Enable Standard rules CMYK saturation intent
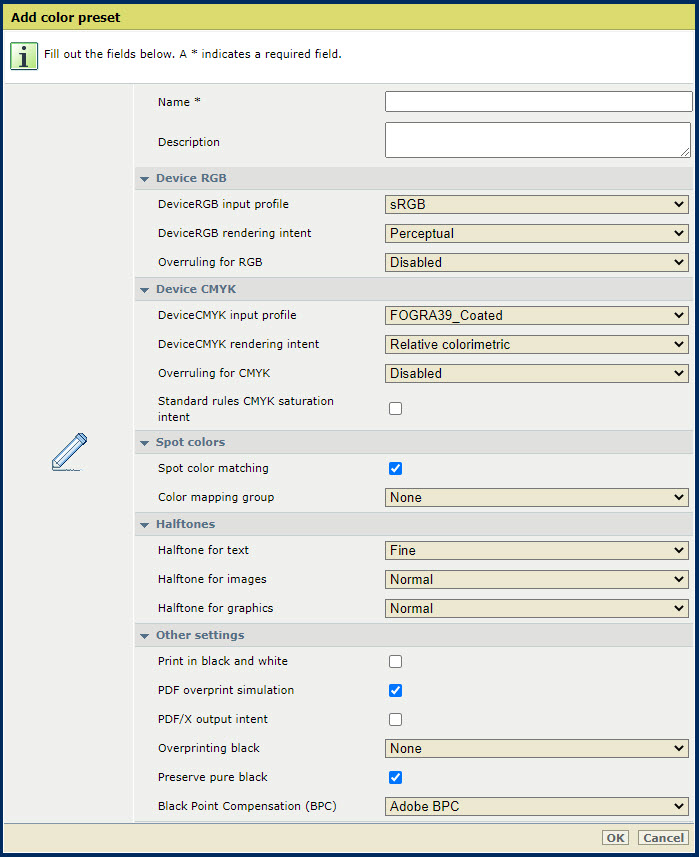699x857 pixels. click(395, 408)
